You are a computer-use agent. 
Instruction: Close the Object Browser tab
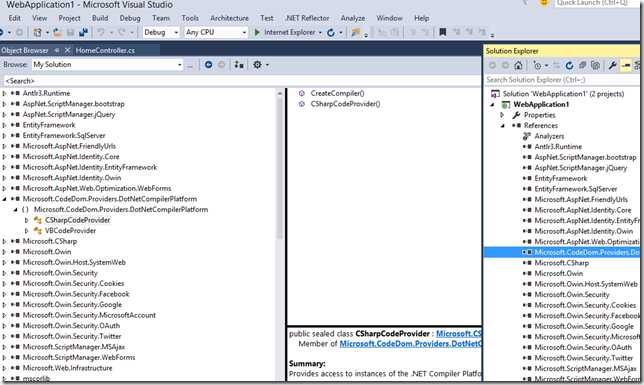click(67, 51)
